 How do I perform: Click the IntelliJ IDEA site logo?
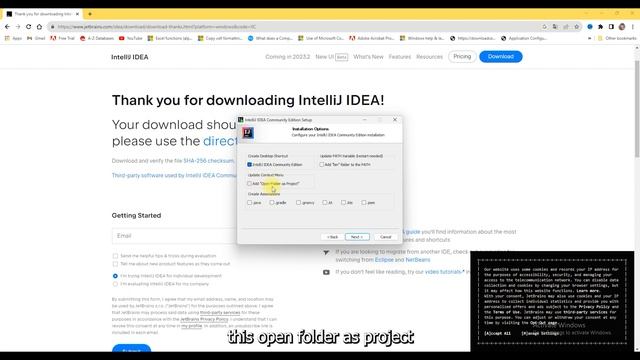pyautogui.click(x=130, y=57)
